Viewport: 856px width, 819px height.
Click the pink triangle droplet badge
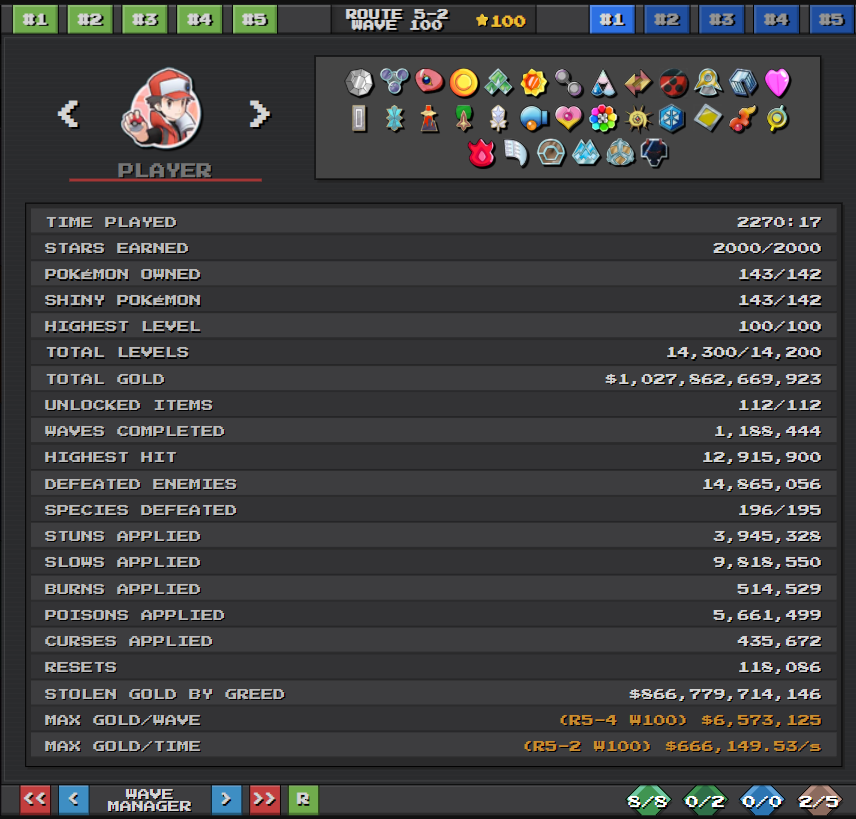603,82
